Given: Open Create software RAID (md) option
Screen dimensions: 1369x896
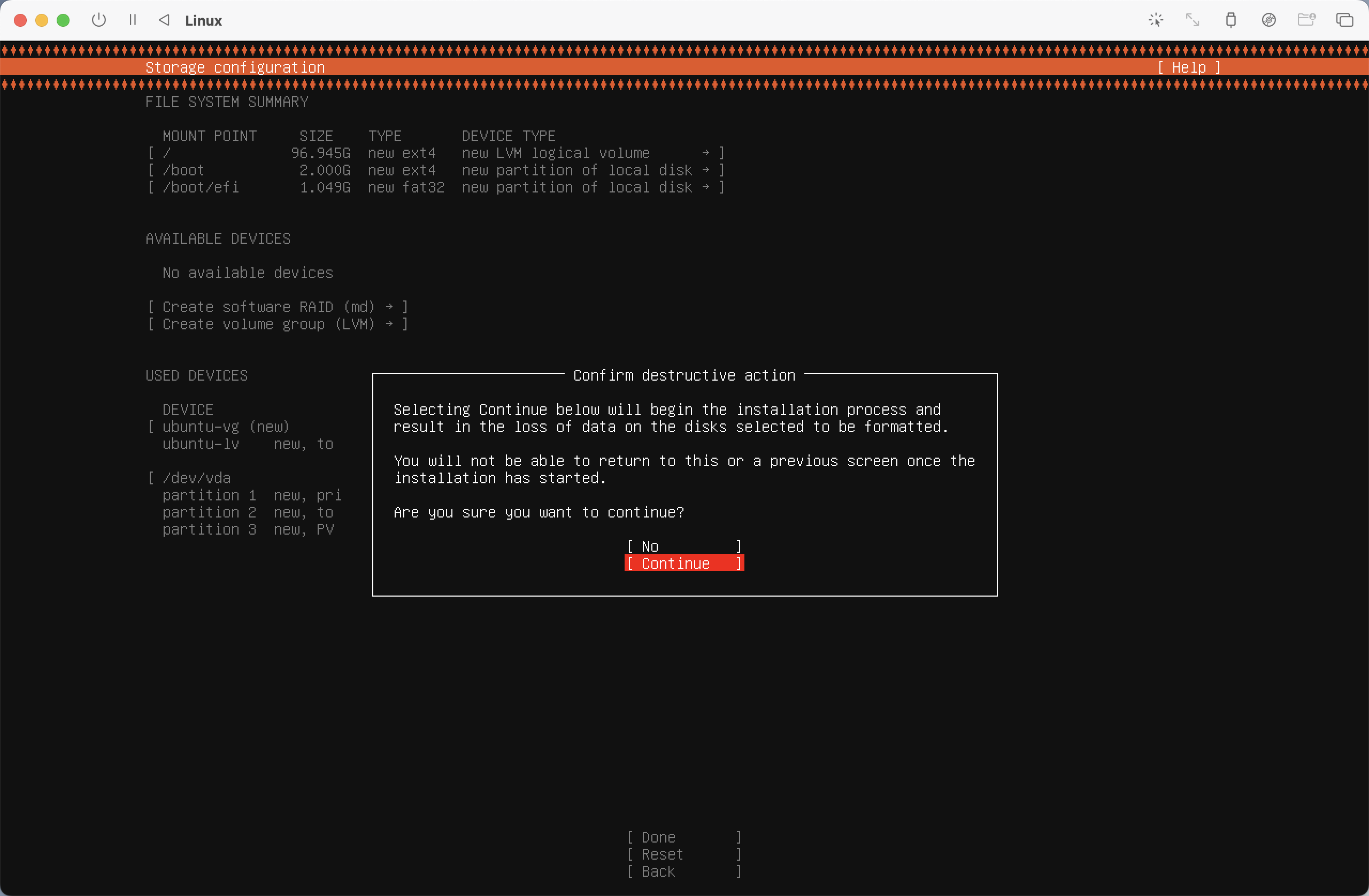Looking at the screenshot, I should pos(277,307).
